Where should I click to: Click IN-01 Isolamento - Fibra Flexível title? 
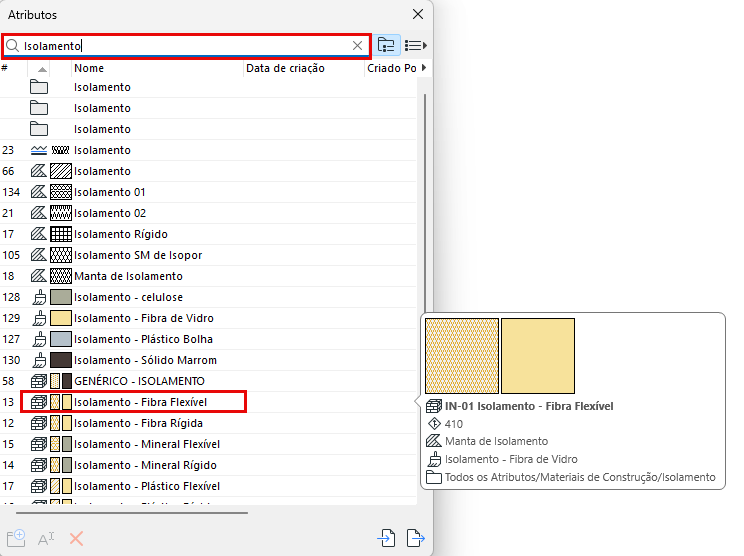coord(529,406)
